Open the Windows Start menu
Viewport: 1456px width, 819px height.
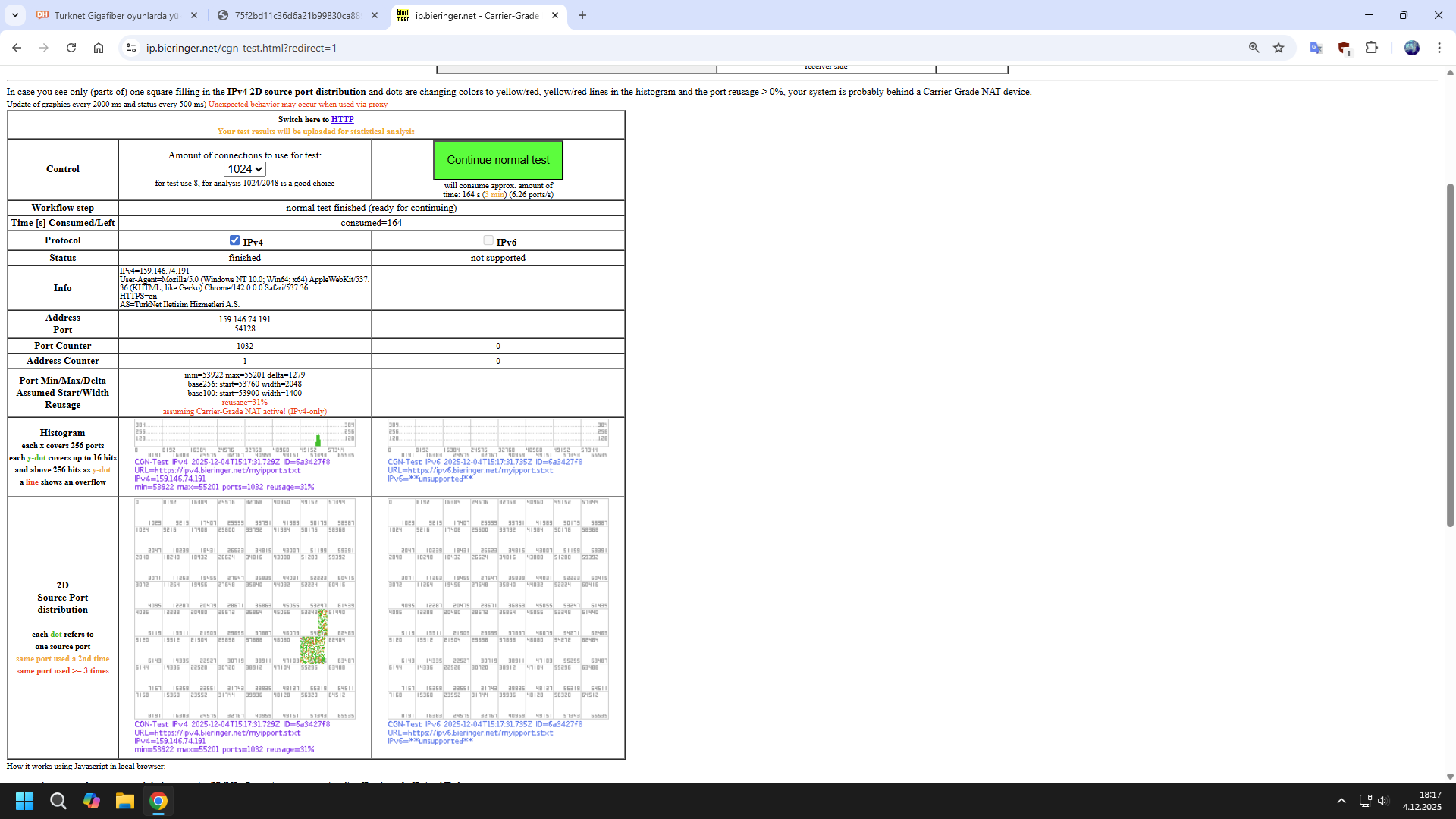click(x=24, y=801)
